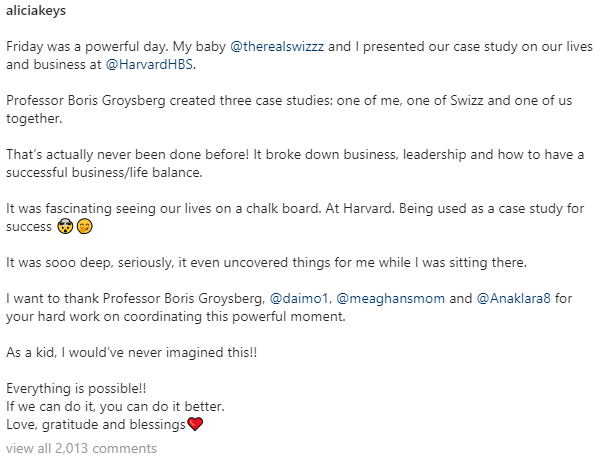Click the 'Friday was a powerful day' sentence
Screen dimensions: 602x463
point(87,46)
